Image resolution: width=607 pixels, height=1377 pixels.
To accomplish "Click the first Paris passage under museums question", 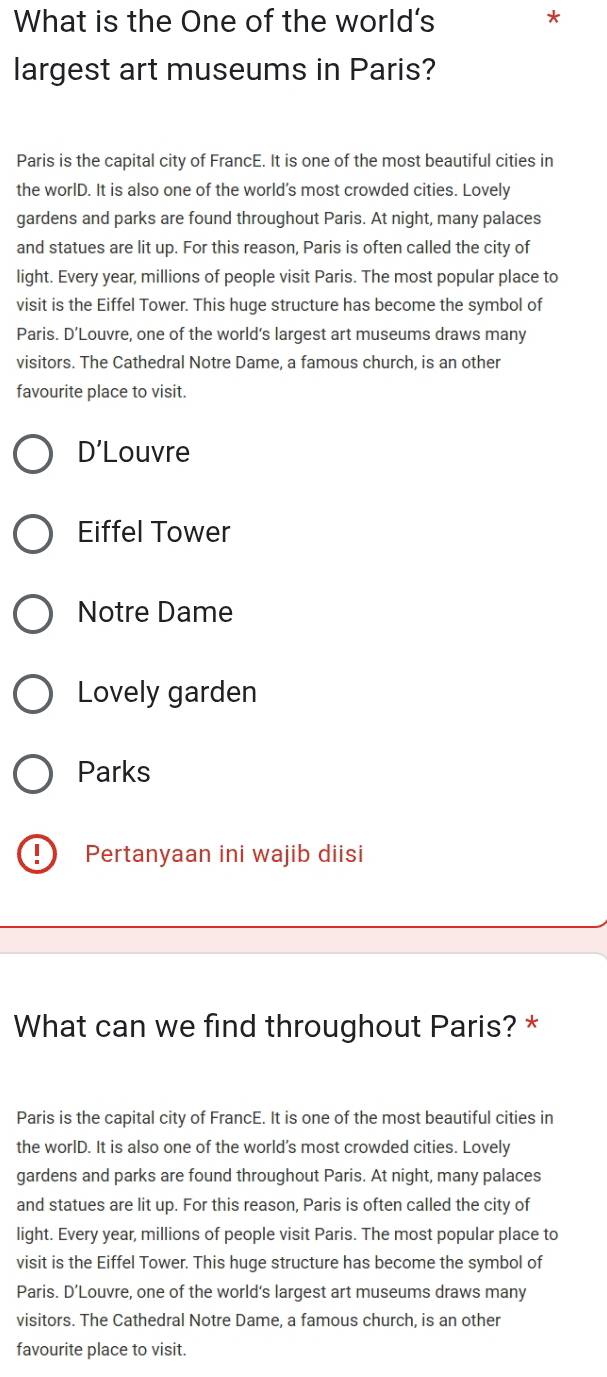I will [287, 276].
